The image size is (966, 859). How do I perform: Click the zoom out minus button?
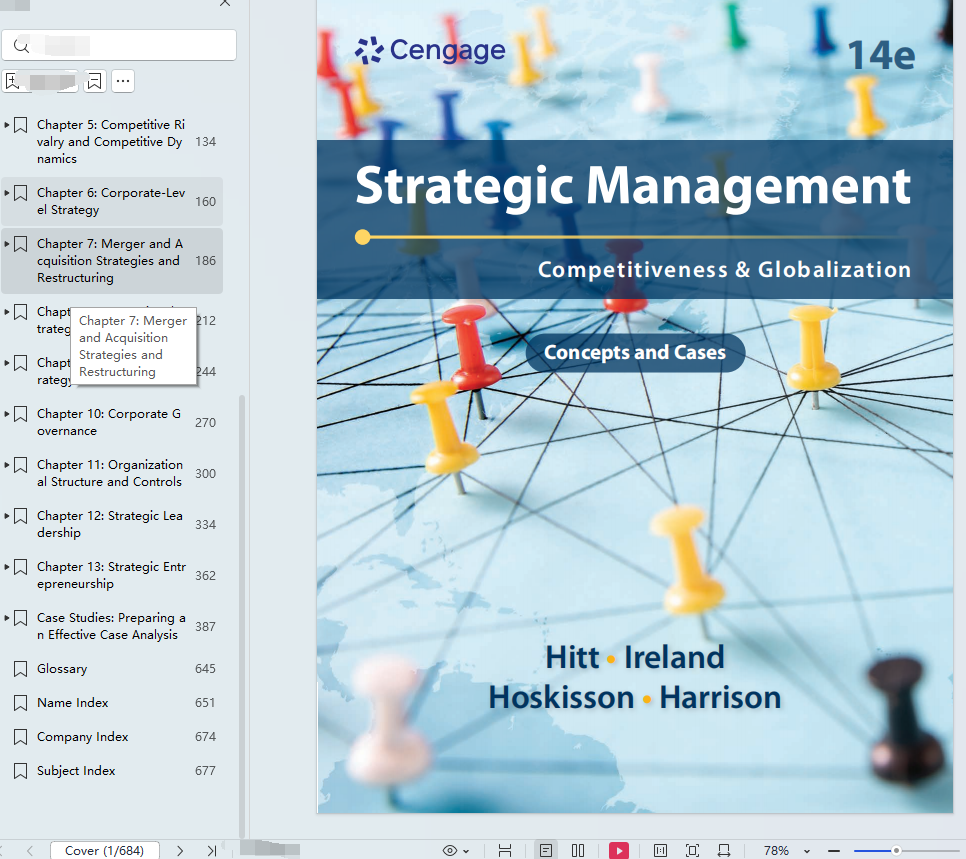pyautogui.click(x=833, y=850)
